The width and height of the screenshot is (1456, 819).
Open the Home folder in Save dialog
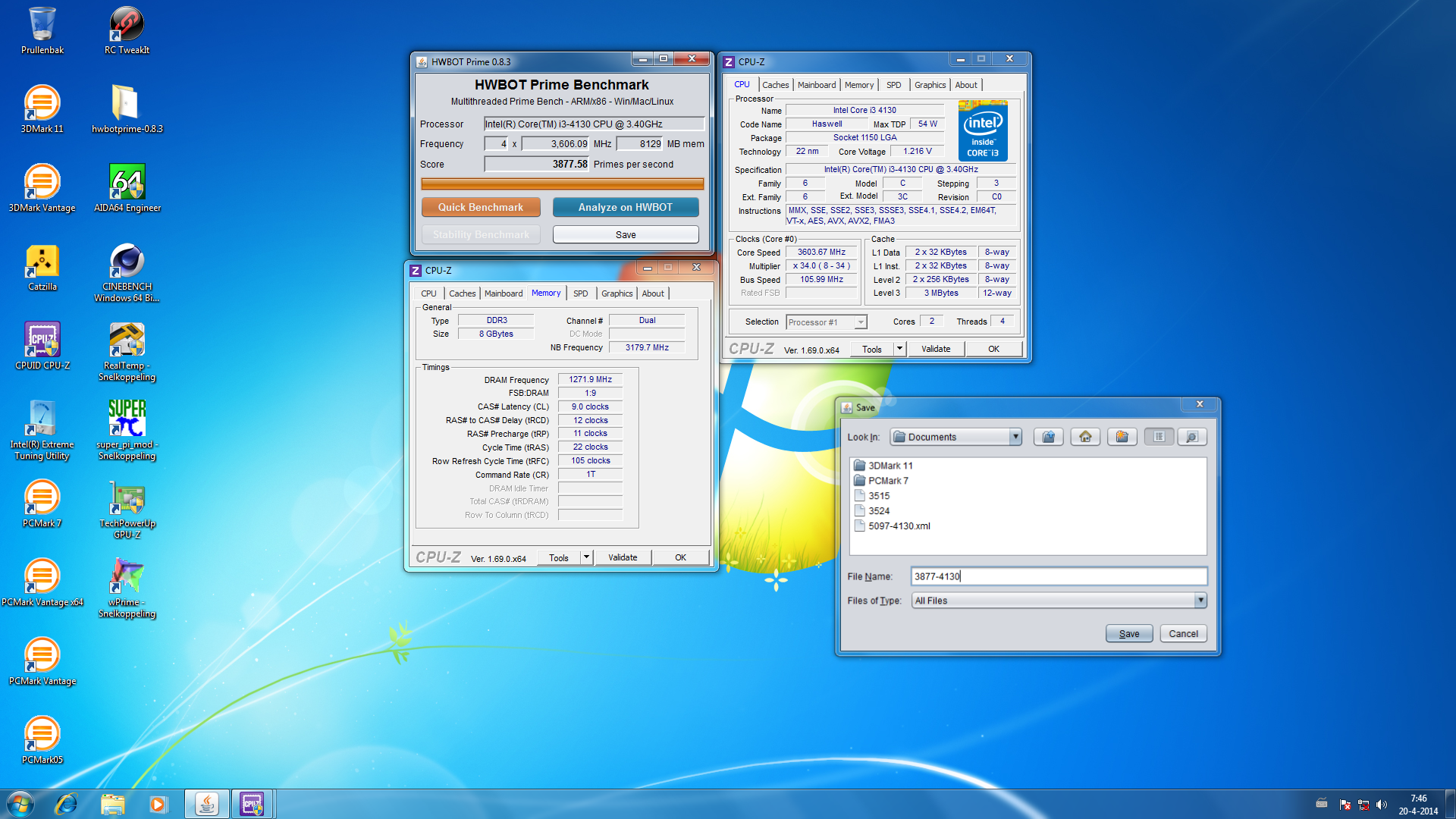coord(1085,437)
